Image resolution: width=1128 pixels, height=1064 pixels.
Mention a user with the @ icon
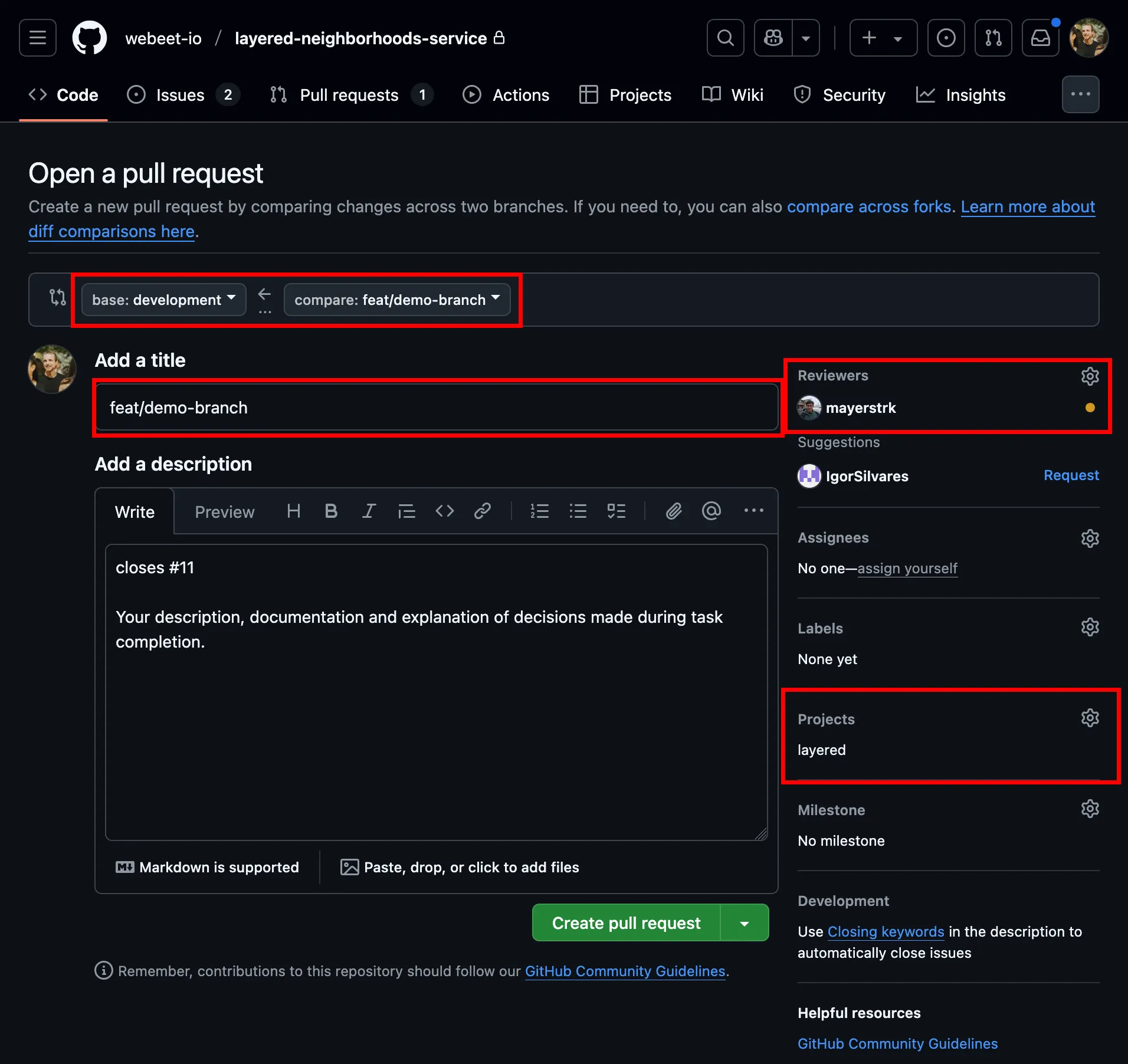711,511
